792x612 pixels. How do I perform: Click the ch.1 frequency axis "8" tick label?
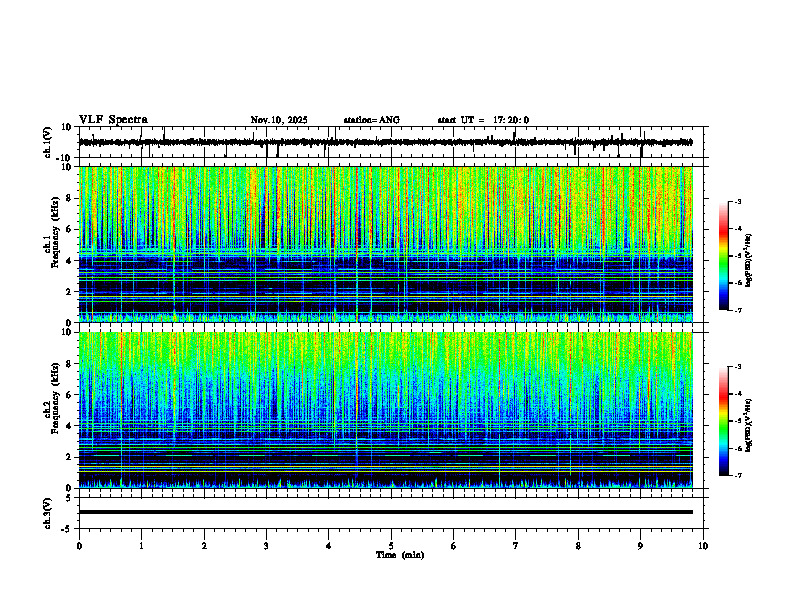70,198
